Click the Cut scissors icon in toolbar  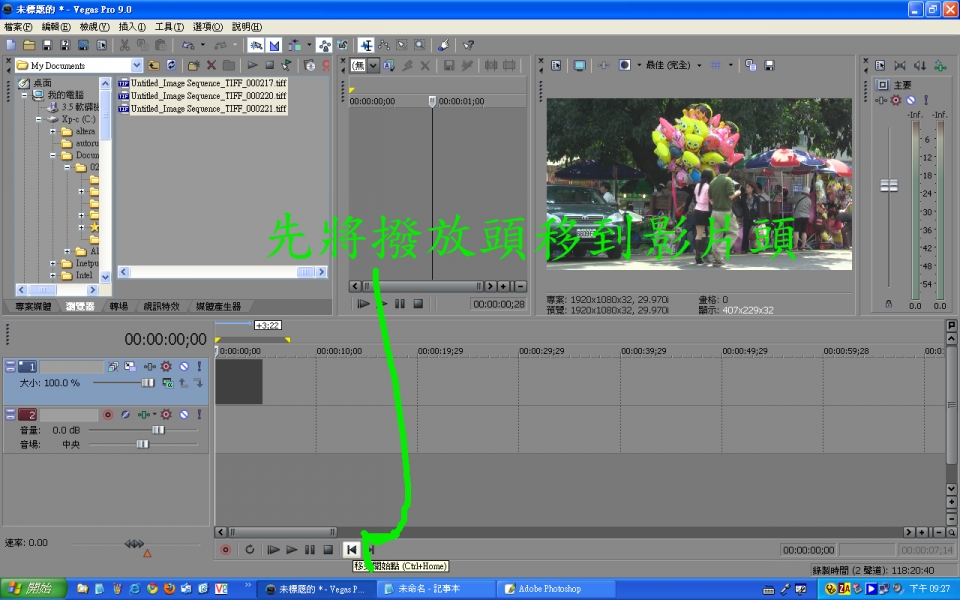coord(124,45)
